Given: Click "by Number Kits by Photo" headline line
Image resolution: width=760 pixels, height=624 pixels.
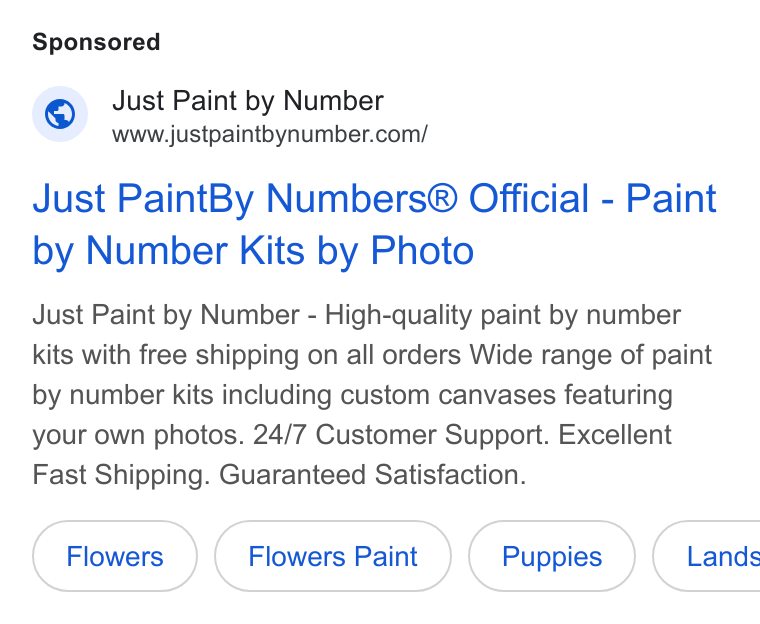Looking at the screenshot, I should 253,251.
